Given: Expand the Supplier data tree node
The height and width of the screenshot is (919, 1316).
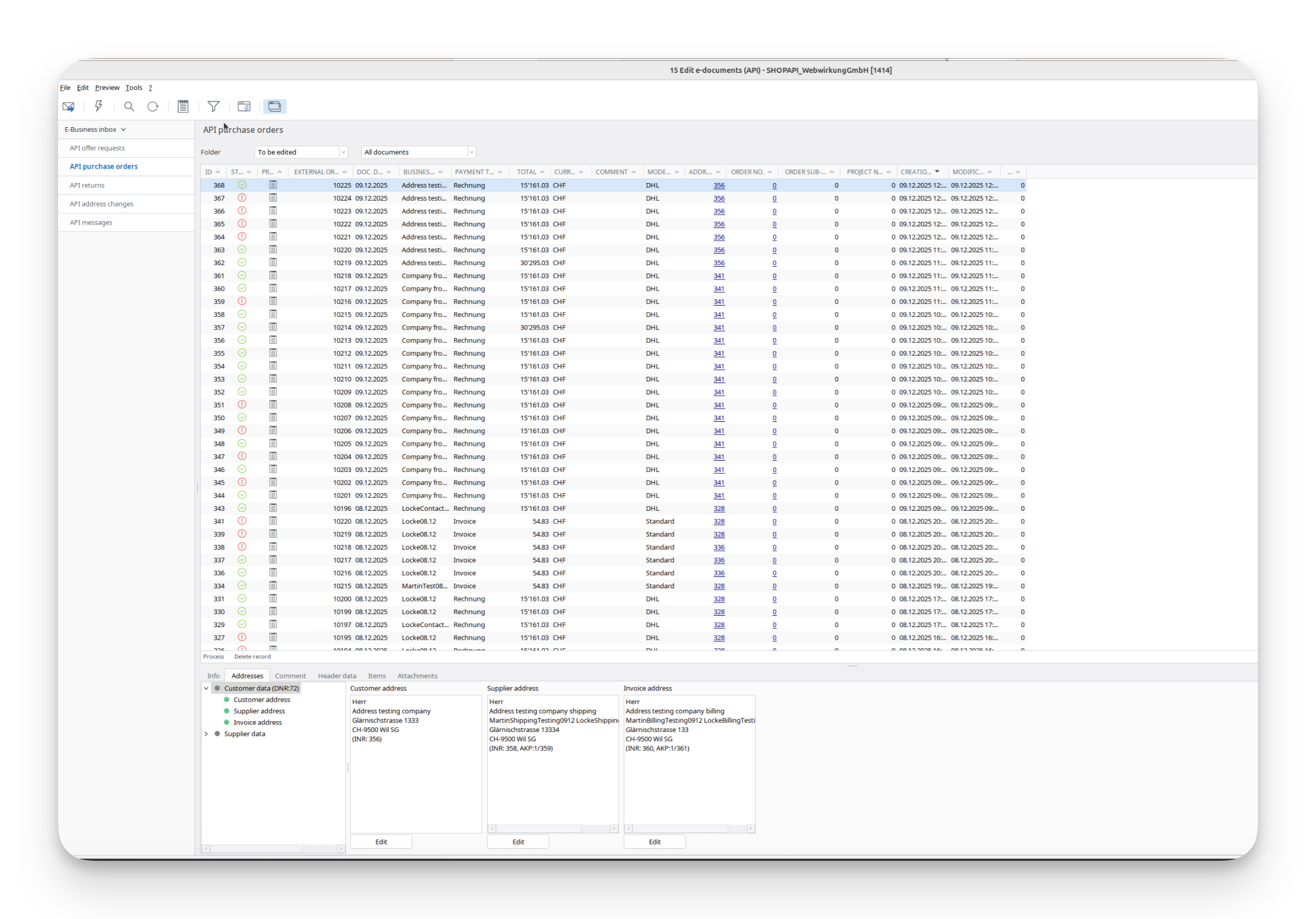Looking at the screenshot, I should click(206, 734).
